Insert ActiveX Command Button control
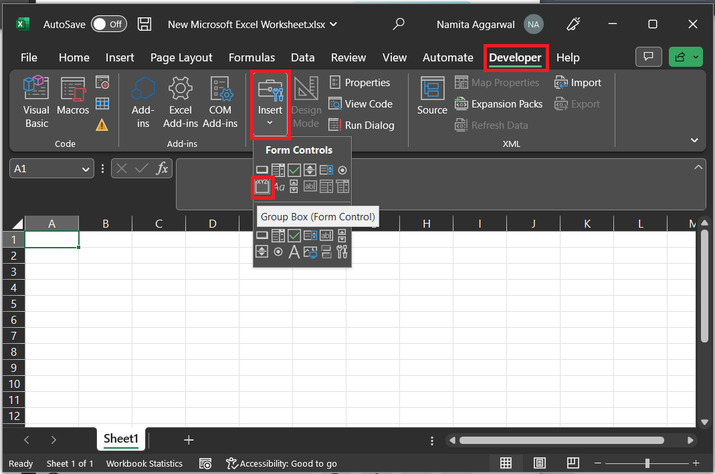Image resolution: width=715 pixels, height=474 pixels. (262, 235)
